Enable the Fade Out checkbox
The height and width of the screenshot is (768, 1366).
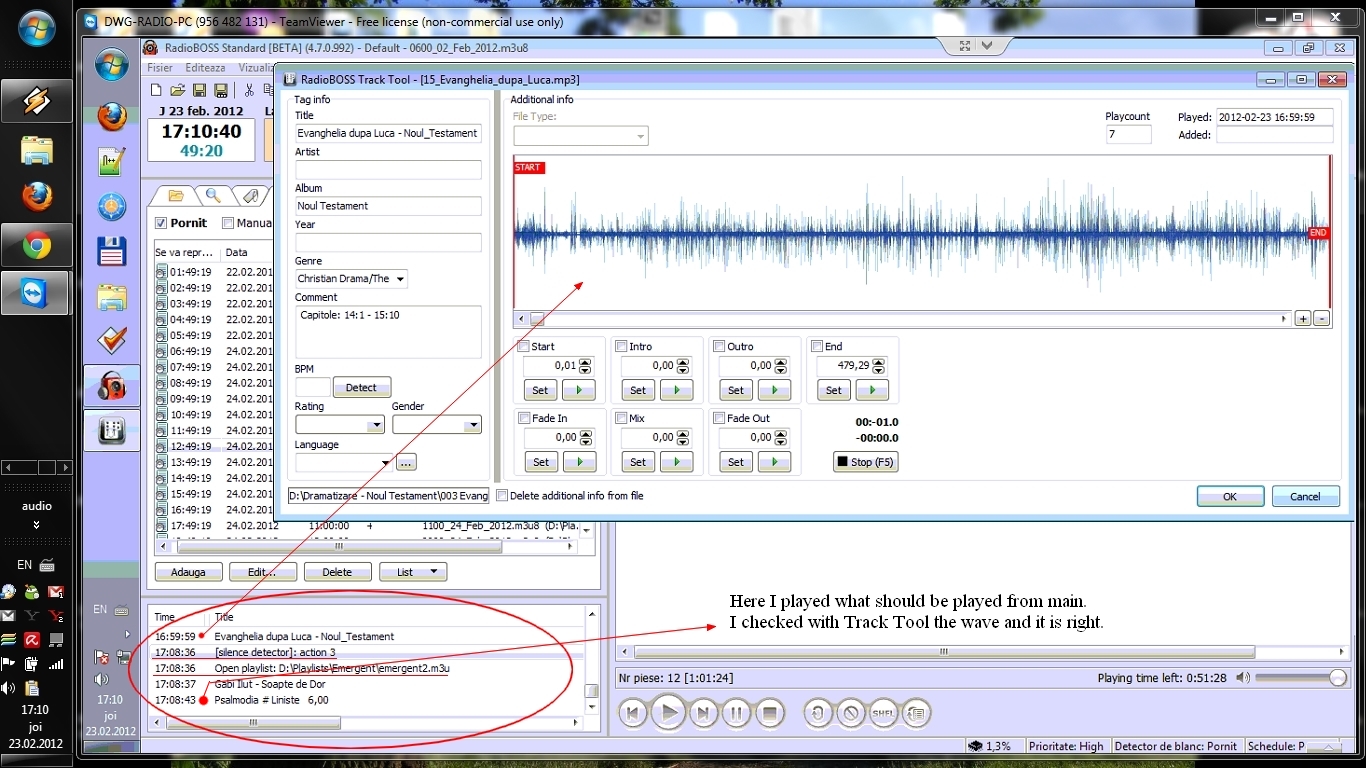(x=719, y=418)
